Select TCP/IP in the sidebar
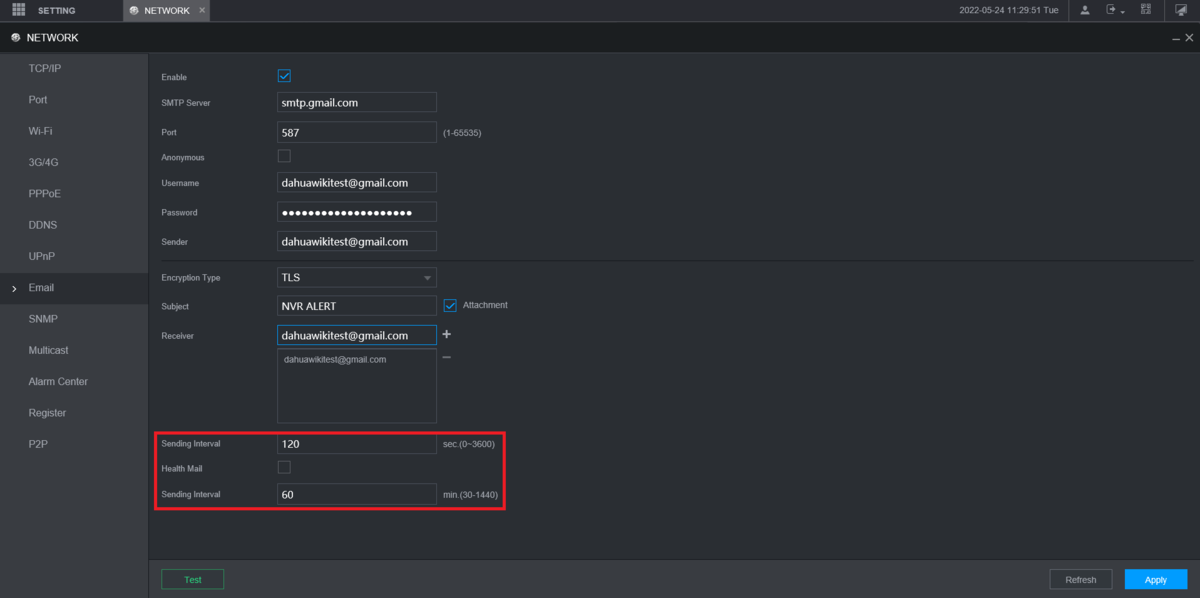 (x=45, y=68)
